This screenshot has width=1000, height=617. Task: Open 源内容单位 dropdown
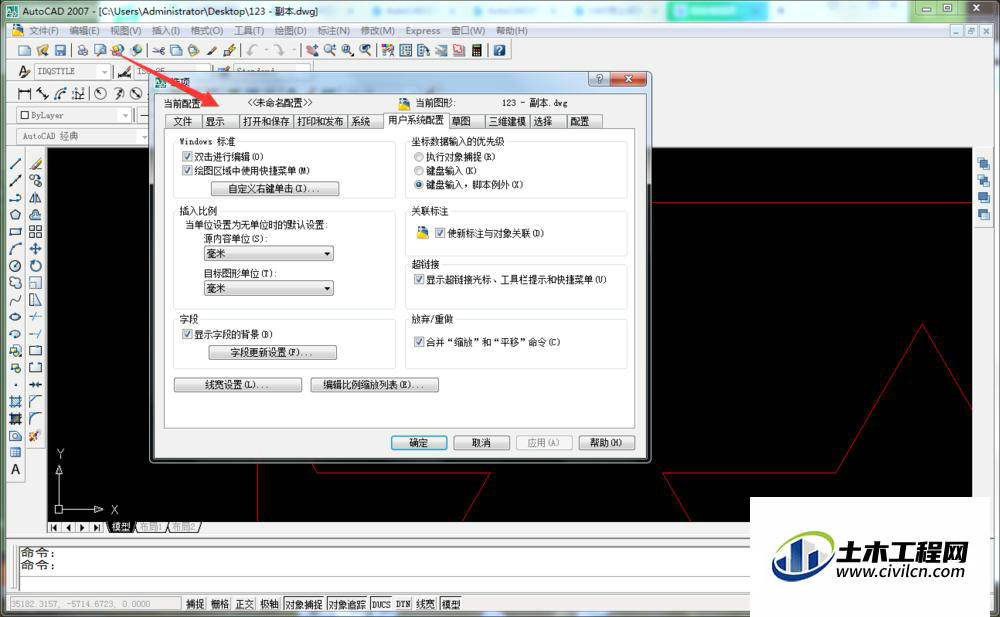click(268, 253)
